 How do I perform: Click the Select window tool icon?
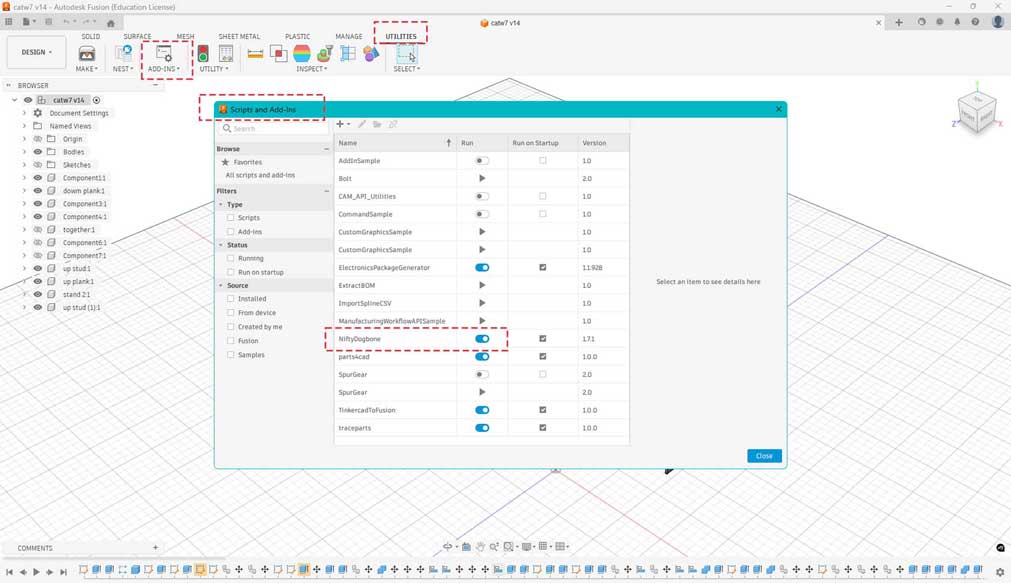coord(406,54)
